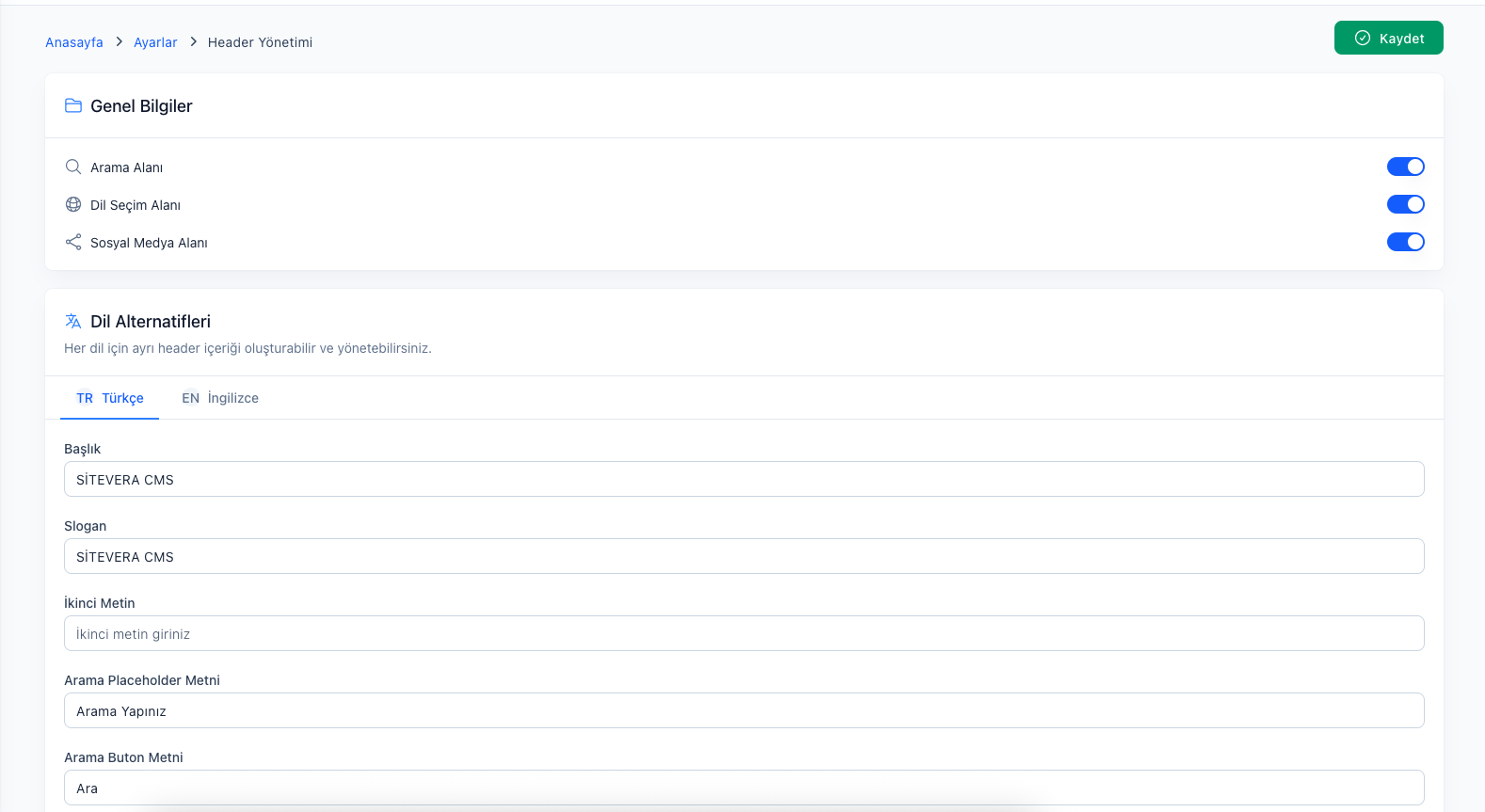Disable the Arama Alanı toggle

(x=1405, y=167)
